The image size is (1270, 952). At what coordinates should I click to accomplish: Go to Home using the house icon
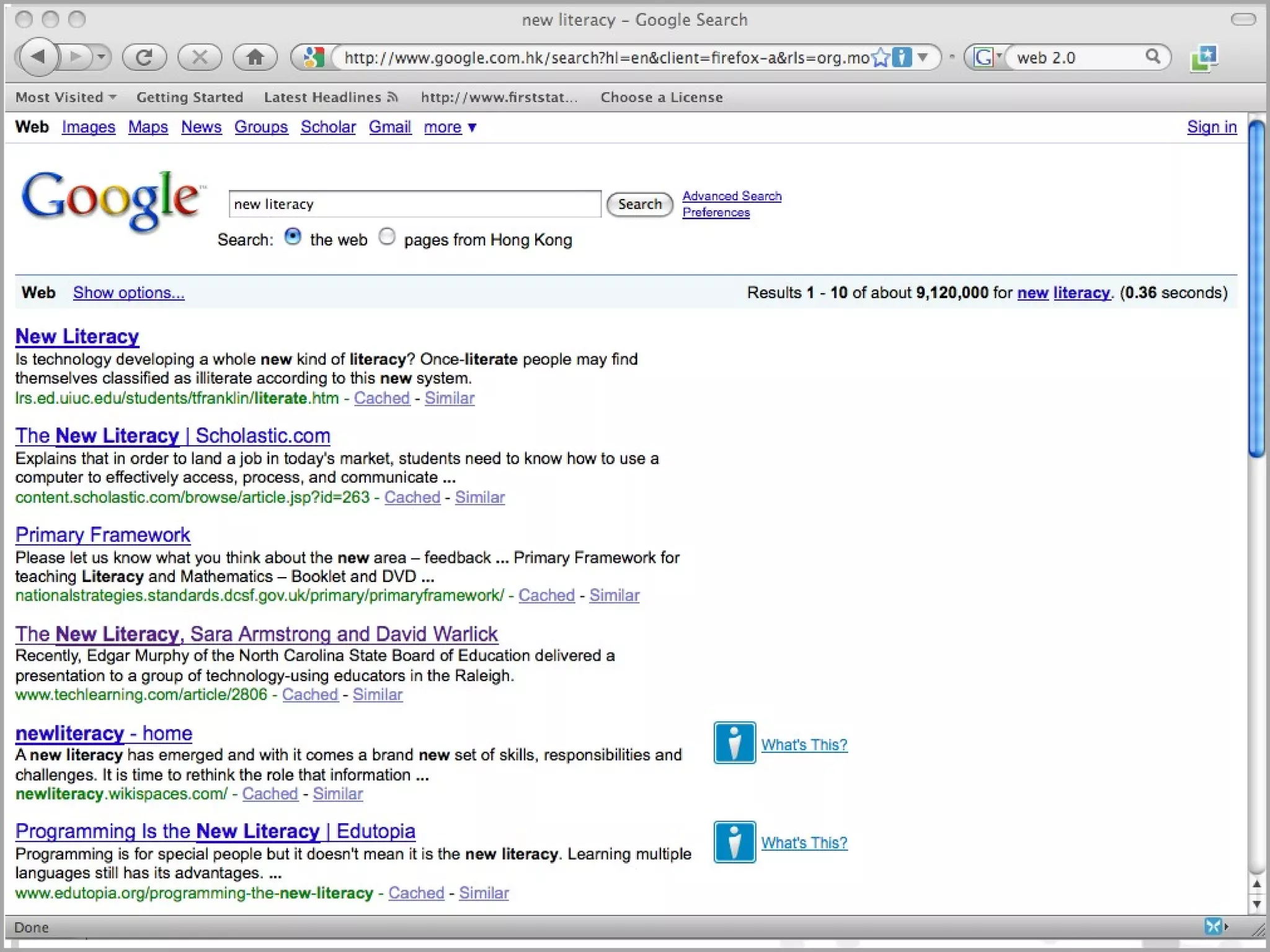tap(255, 58)
